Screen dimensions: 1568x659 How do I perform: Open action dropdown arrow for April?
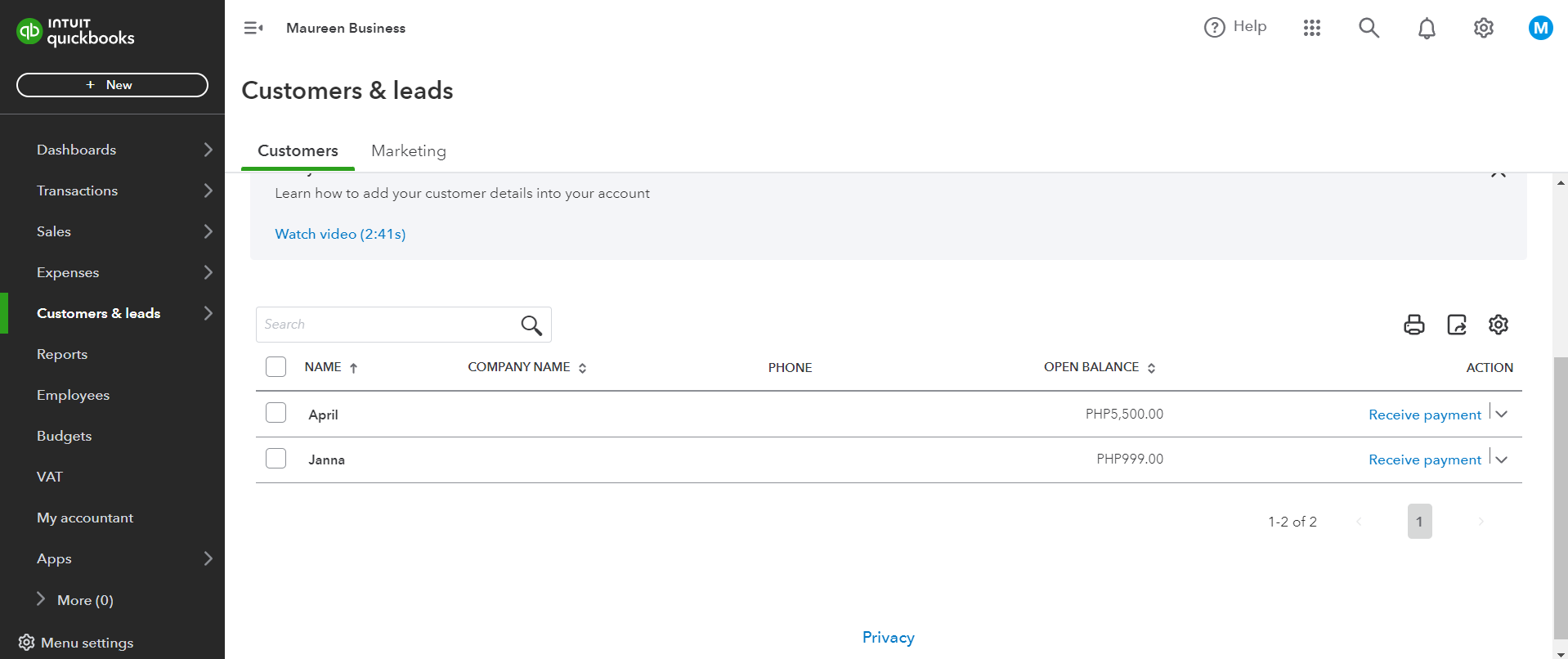[1502, 414]
